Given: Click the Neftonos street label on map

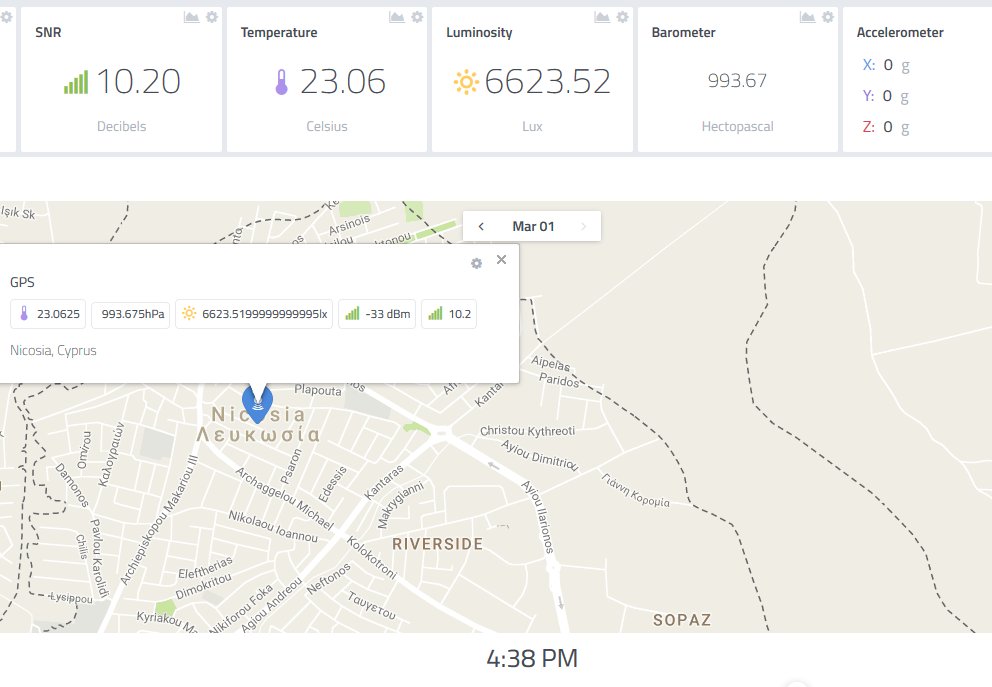Looking at the screenshot, I should click(328, 579).
